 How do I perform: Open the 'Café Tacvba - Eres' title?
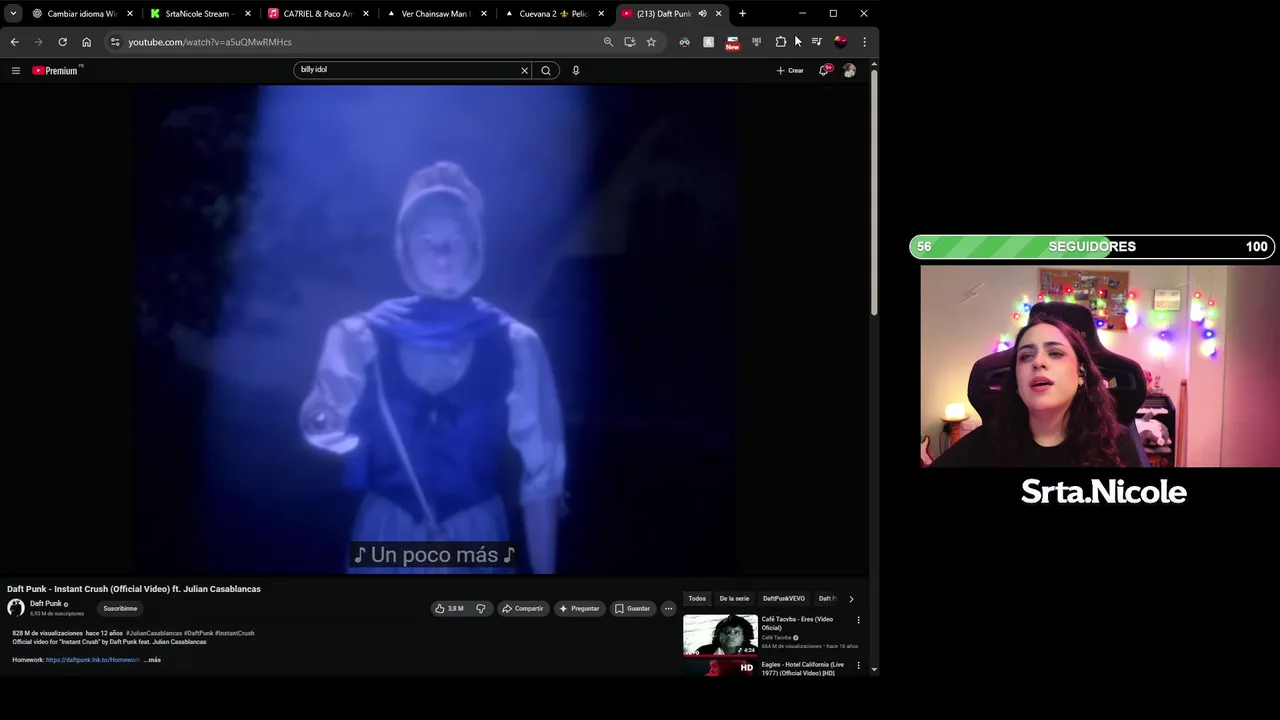[x=797, y=623]
